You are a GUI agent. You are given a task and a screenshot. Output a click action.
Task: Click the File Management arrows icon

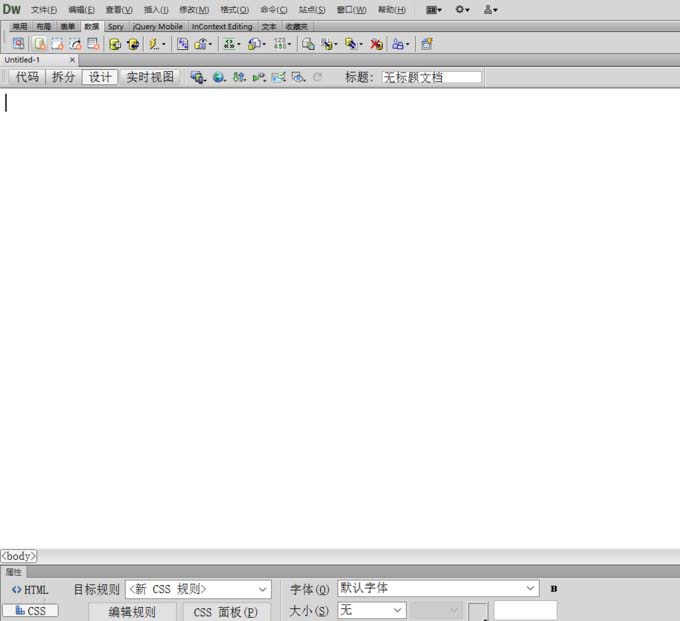tap(239, 77)
